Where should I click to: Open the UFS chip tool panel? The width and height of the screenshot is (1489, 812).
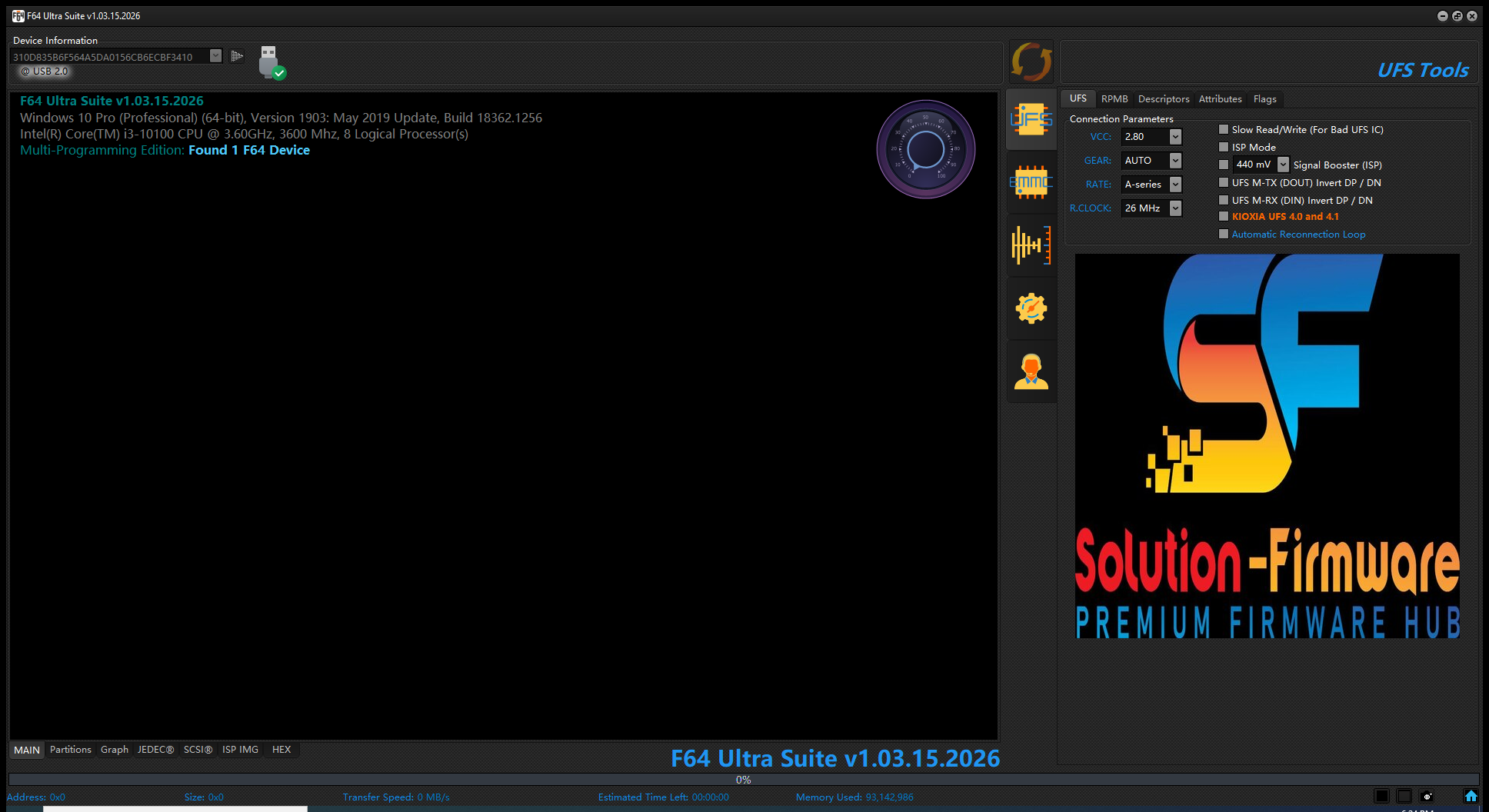(x=1031, y=119)
